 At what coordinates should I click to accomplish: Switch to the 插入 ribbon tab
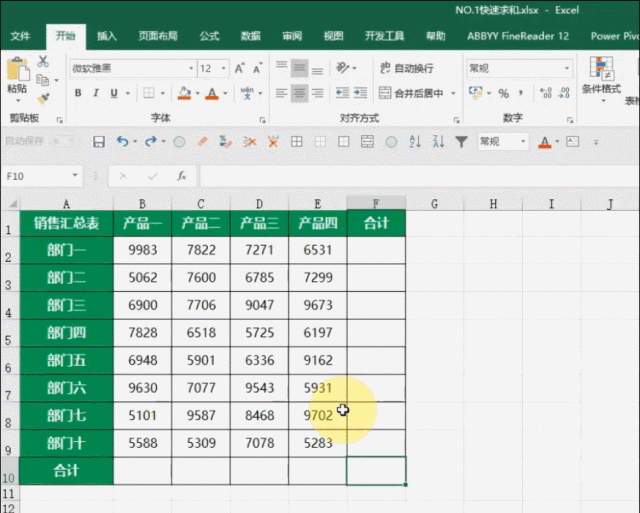point(107,37)
